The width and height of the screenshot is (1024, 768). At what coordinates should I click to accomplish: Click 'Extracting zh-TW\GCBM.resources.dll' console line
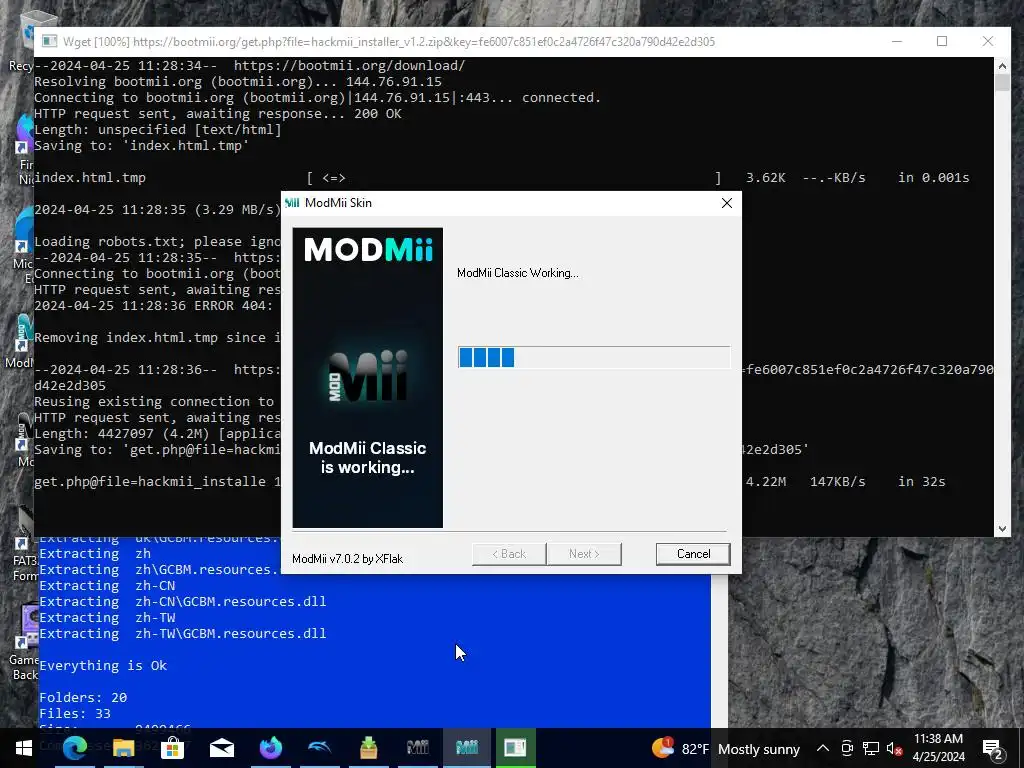(x=183, y=633)
